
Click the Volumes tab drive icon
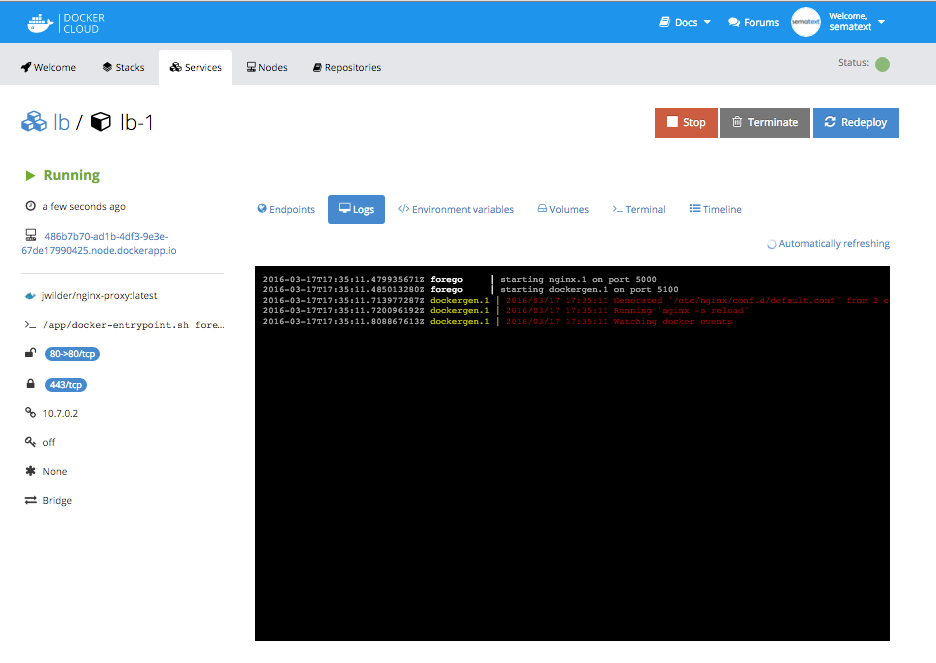point(542,208)
